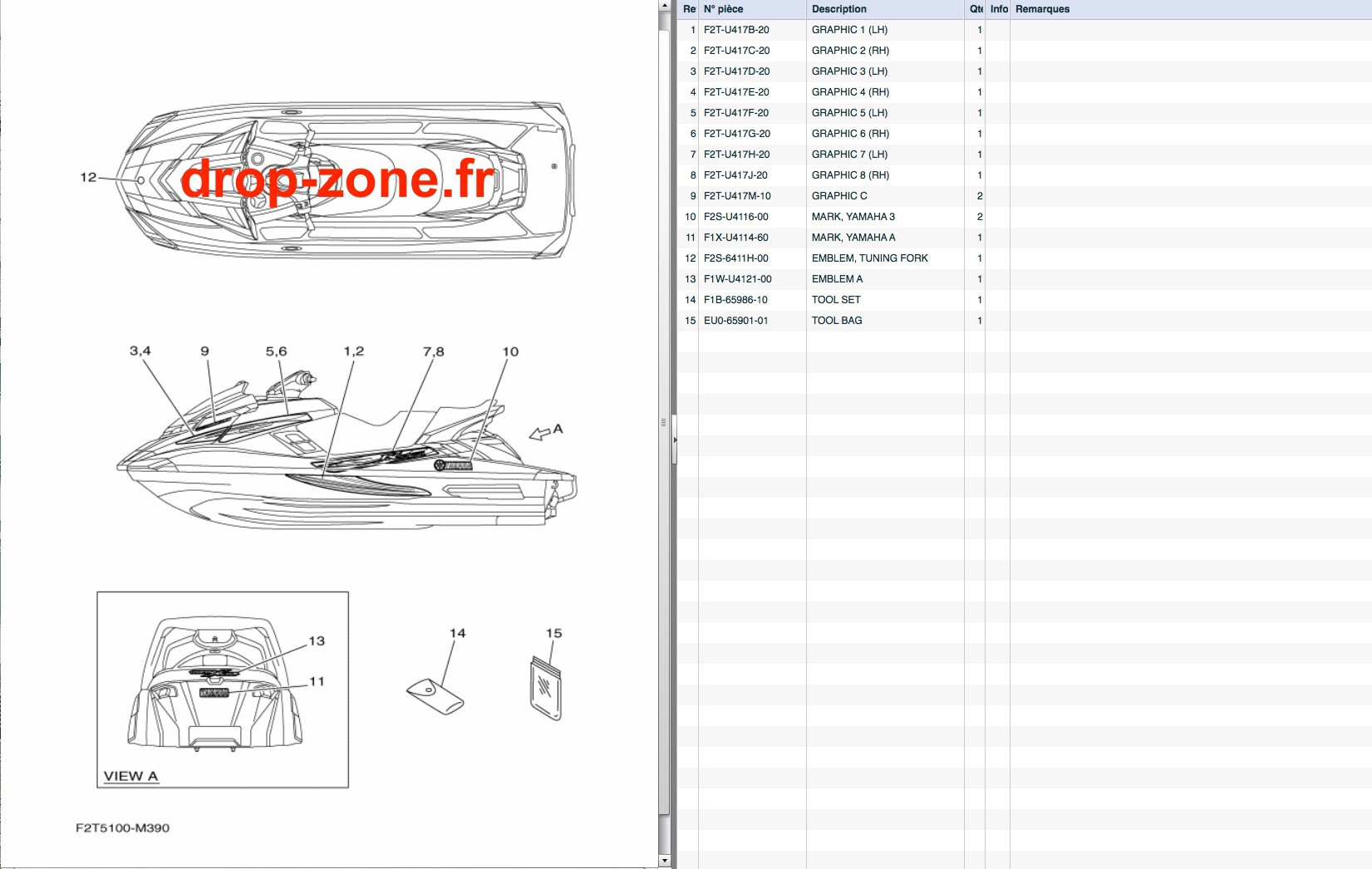The width and height of the screenshot is (1372, 869).
Task: Select part number F2T-U417B-20
Action: (736, 30)
